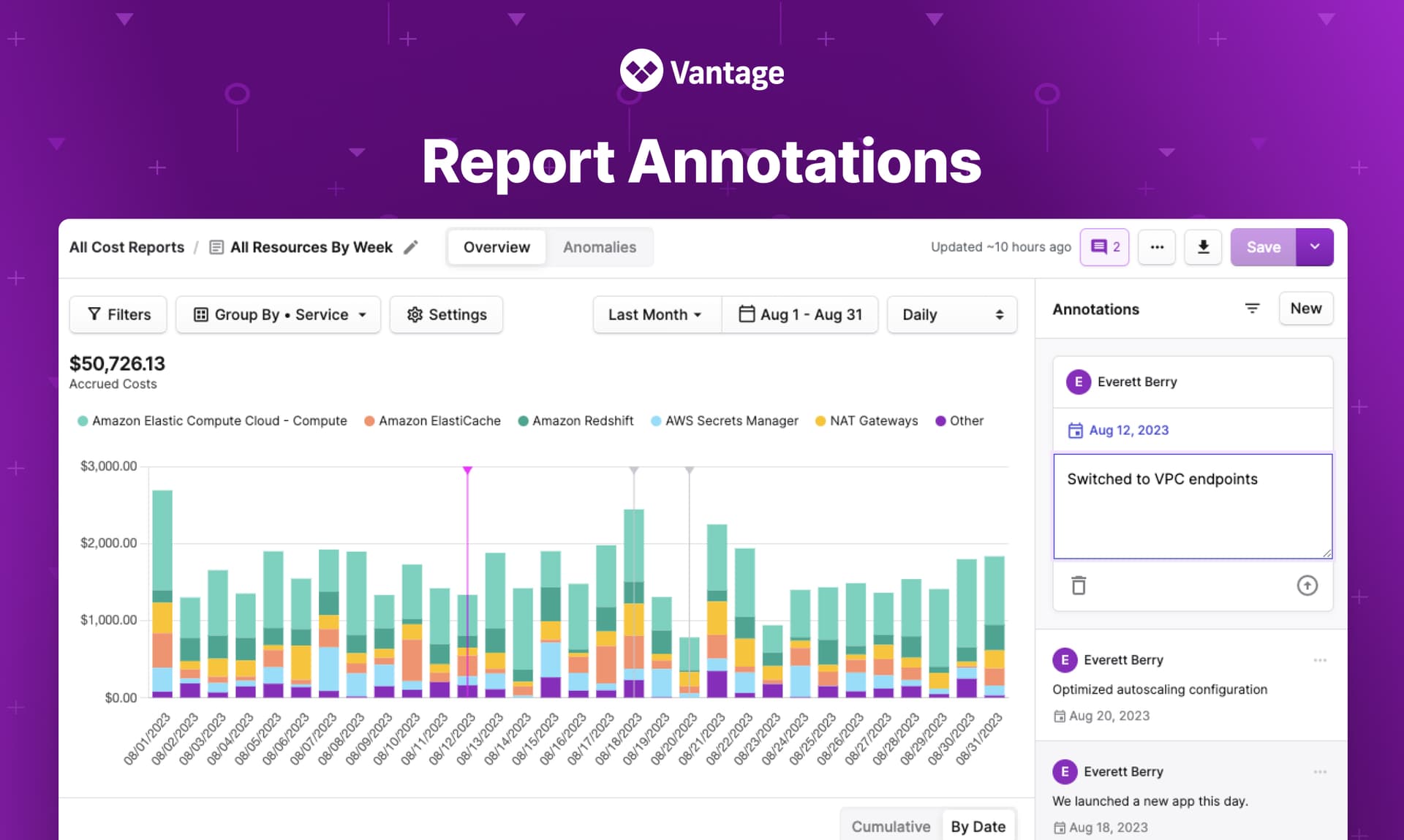Screen dimensions: 1404x840
Task: Select the Cumulative view tab
Action: (891, 826)
